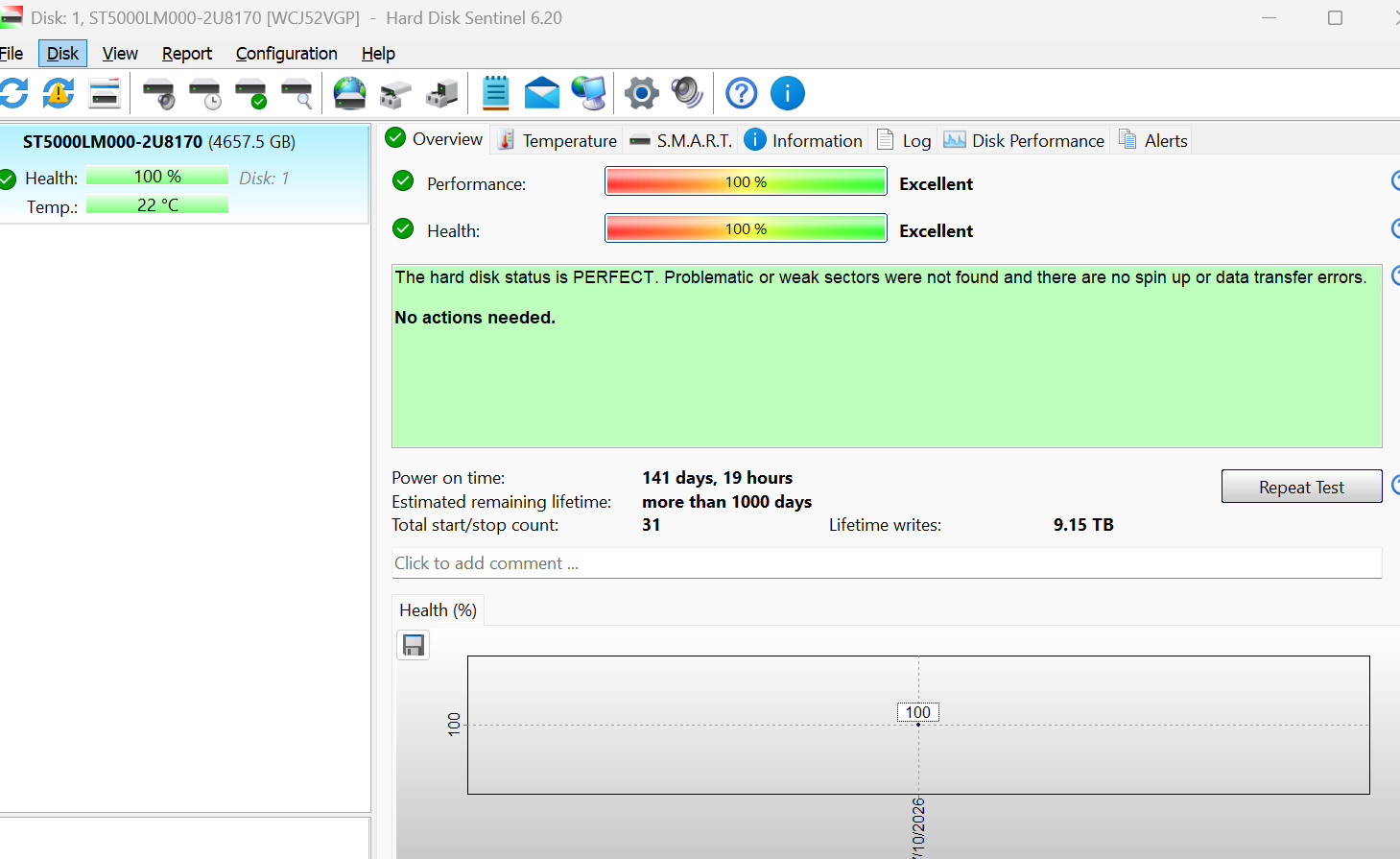Select the Health (%) graph tab

pyautogui.click(x=438, y=610)
